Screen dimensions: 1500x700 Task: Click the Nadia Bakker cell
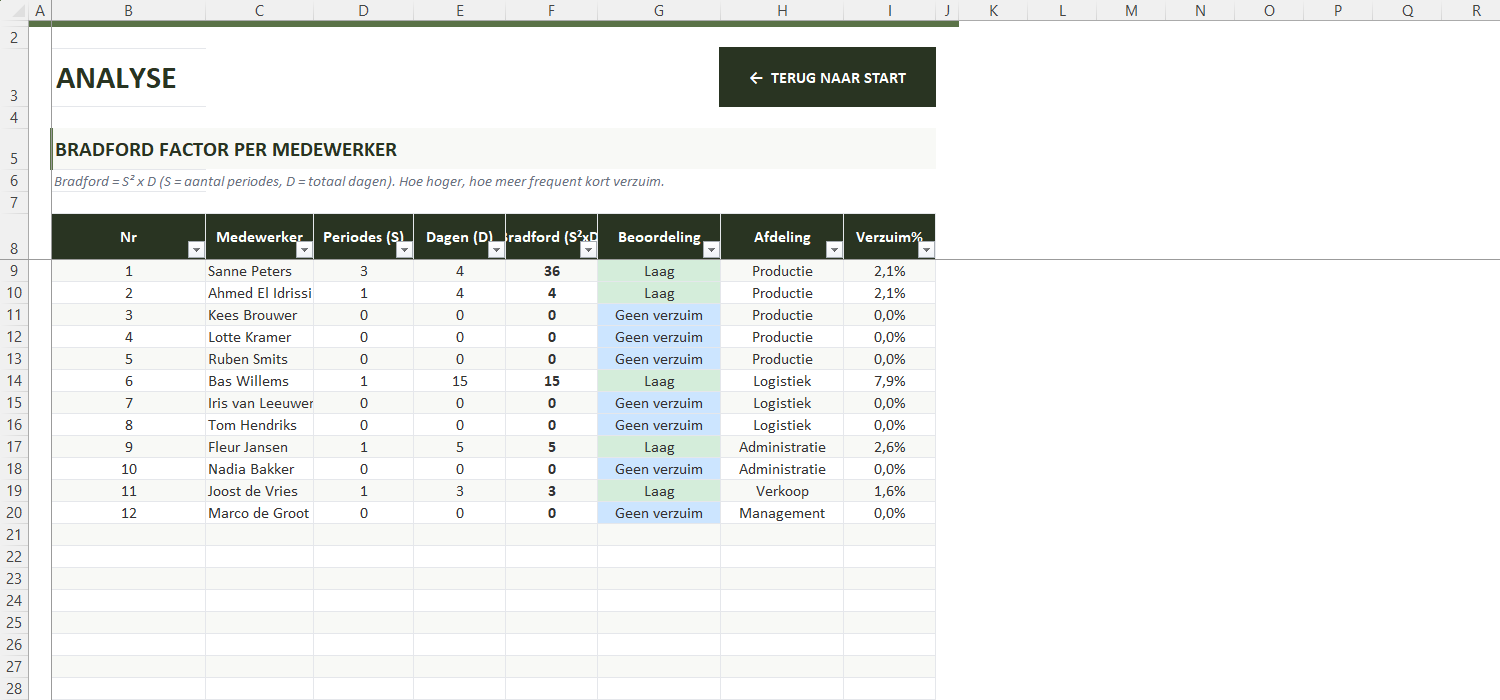[259, 469]
